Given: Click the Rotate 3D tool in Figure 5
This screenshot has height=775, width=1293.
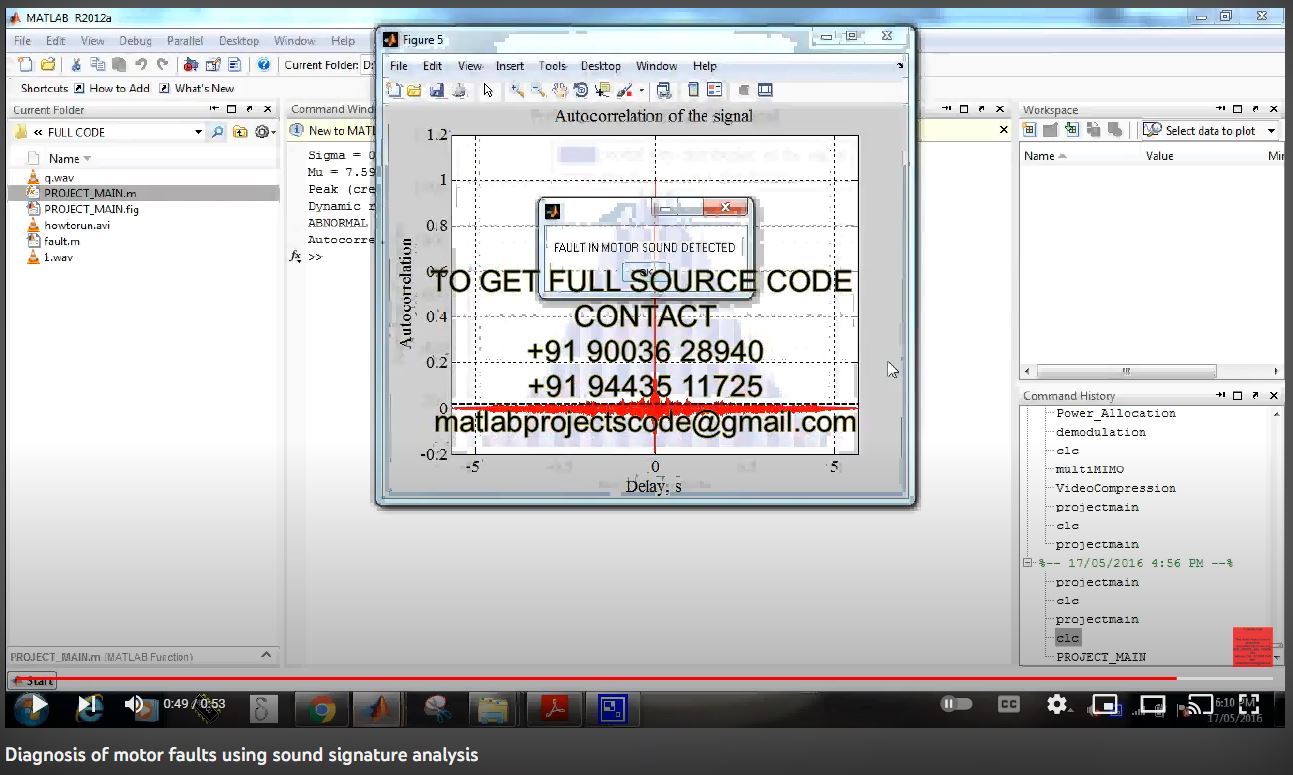Looking at the screenshot, I should (581, 90).
